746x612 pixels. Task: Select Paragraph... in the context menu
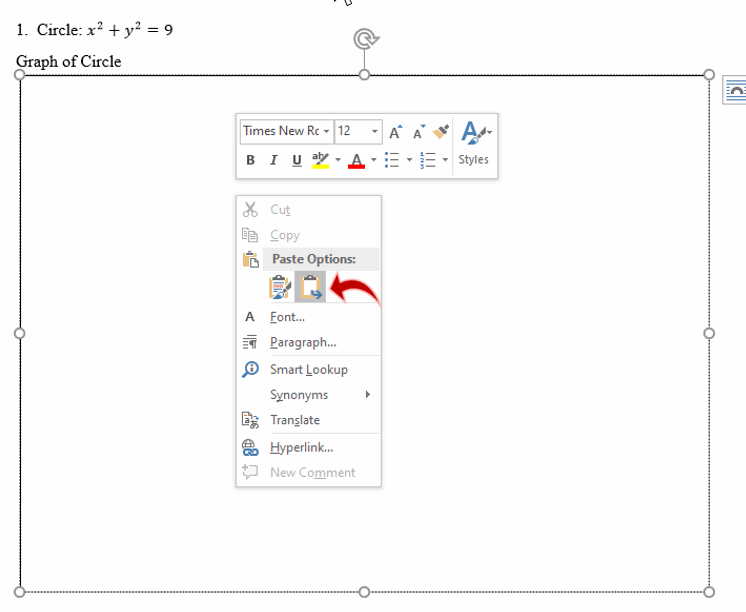(x=303, y=343)
